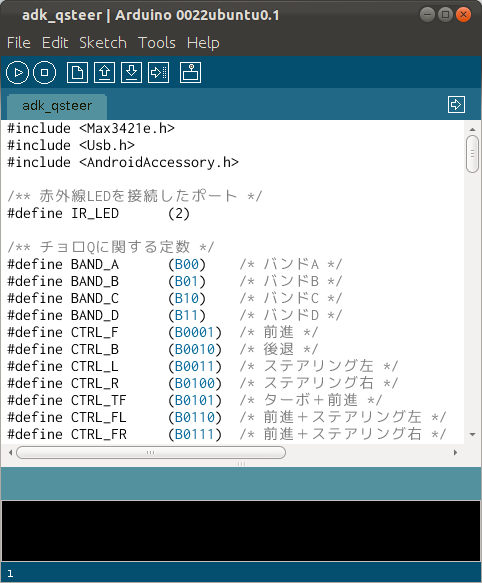Screen dimensions: 482x583
Task: Click the #include <Max3421e.h> line
Action: pos(91,129)
